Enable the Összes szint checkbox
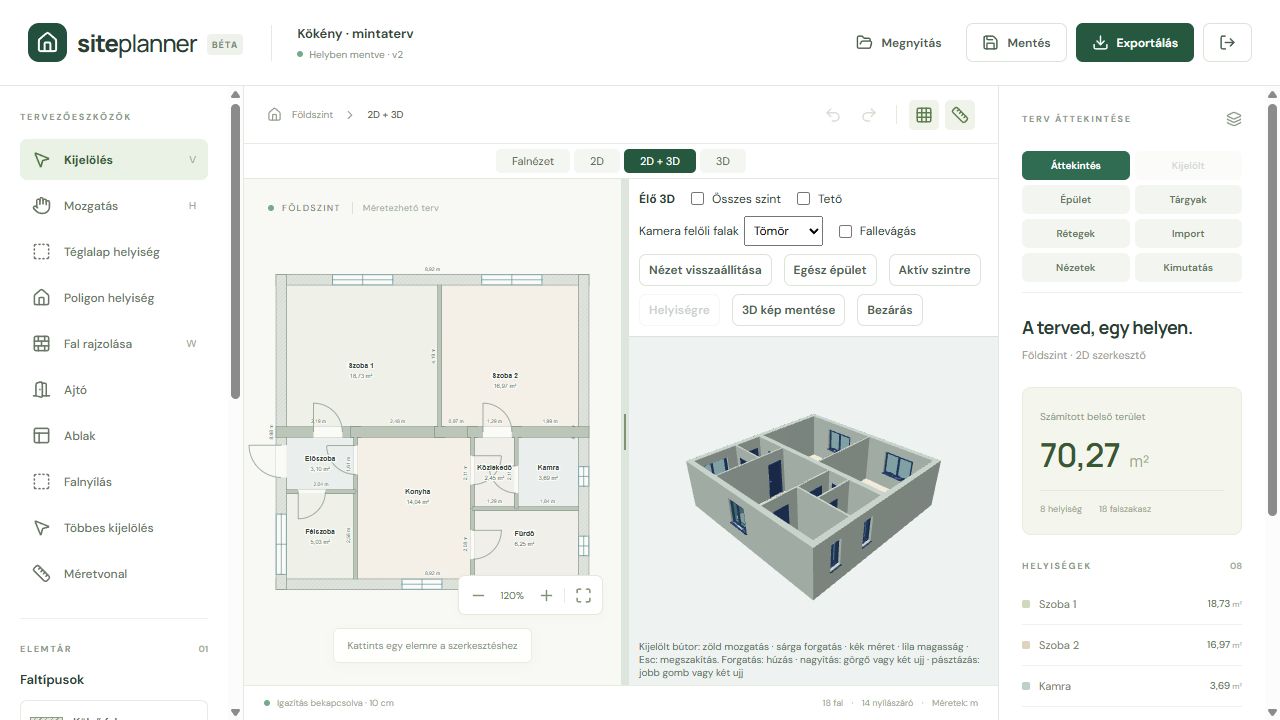Viewport: 1280px width, 720px height. pyautogui.click(x=698, y=199)
